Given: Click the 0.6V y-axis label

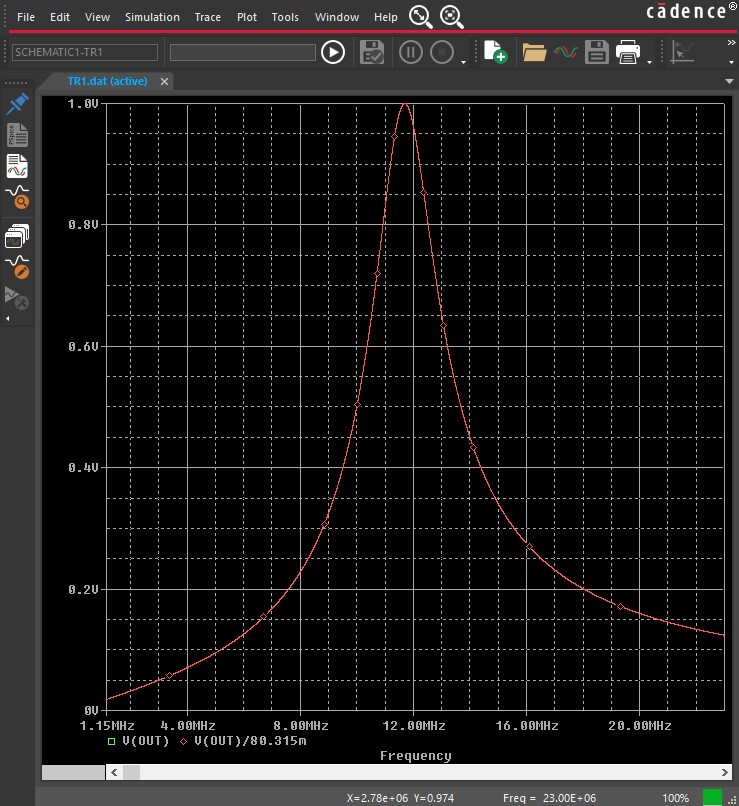Looking at the screenshot, I should click(x=83, y=346).
